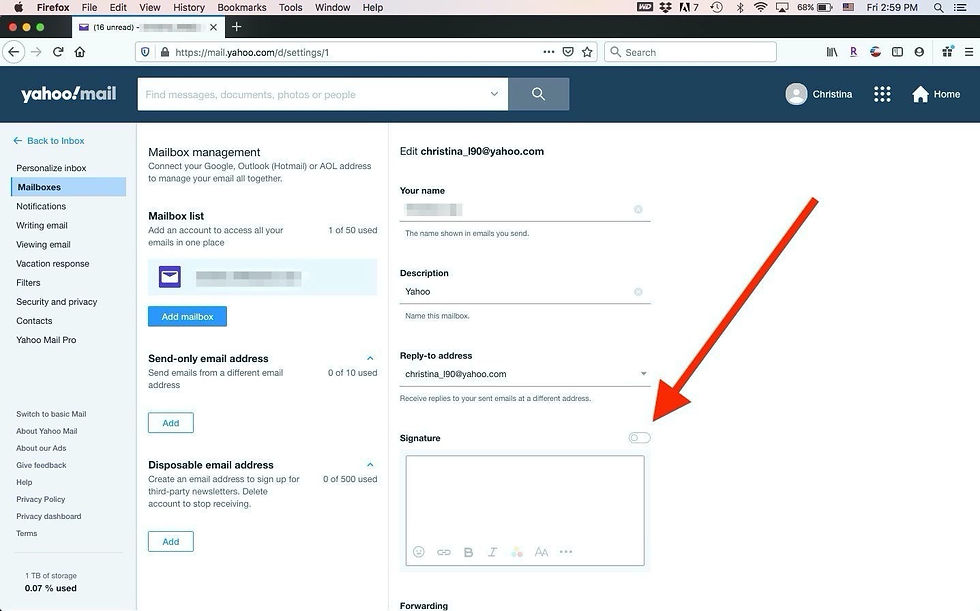
Task: Open the Firefox History menu
Action: coord(189,7)
